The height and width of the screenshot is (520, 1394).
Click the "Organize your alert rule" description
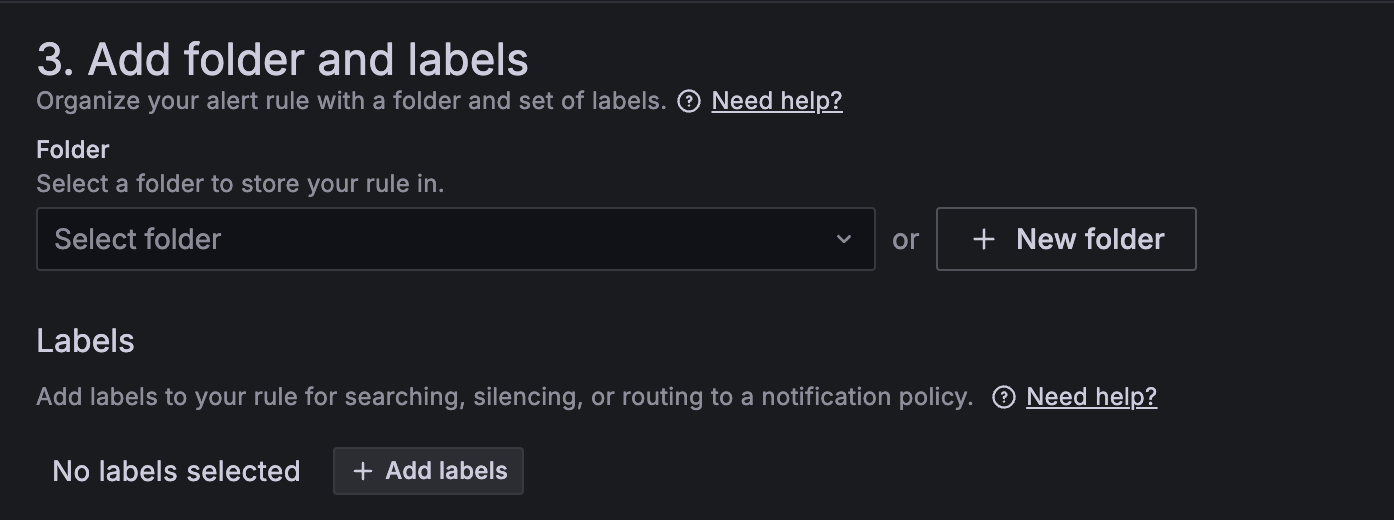[351, 101]
